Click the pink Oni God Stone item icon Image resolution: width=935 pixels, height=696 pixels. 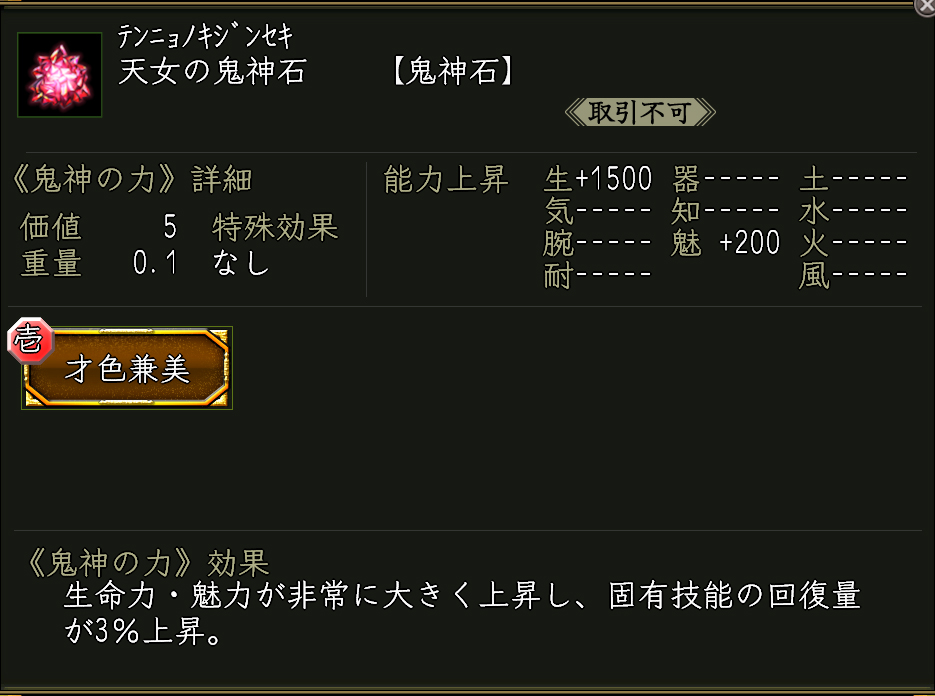click(x=59, y=73)
